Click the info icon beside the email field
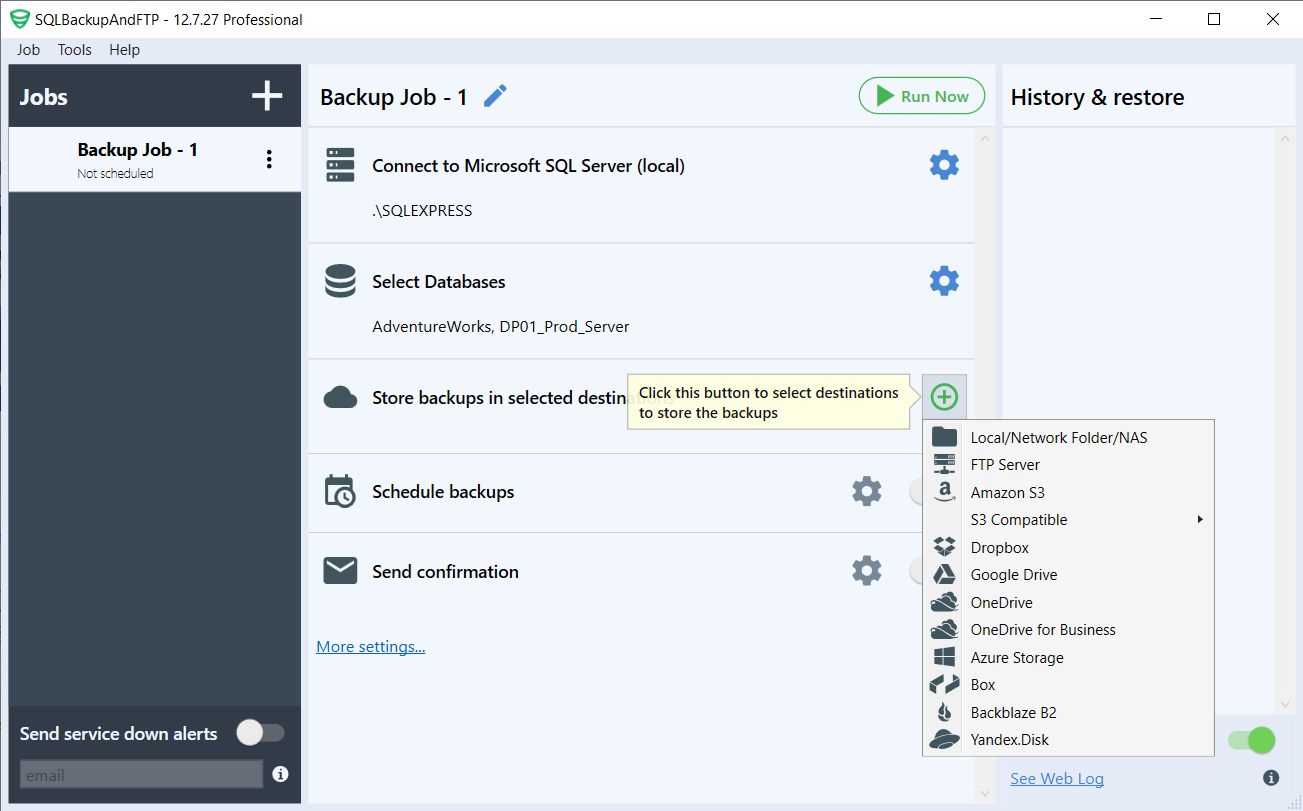 (280, 773)
